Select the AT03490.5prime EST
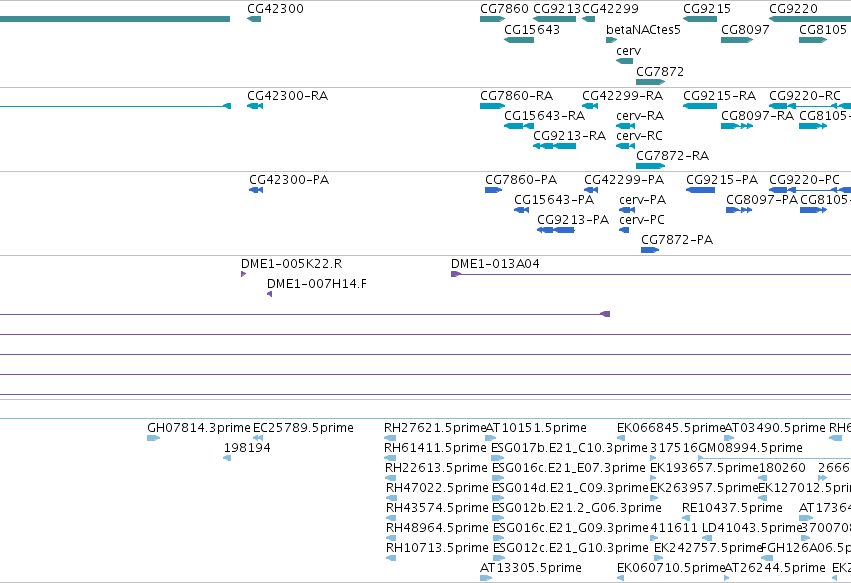 pos(729,438)
